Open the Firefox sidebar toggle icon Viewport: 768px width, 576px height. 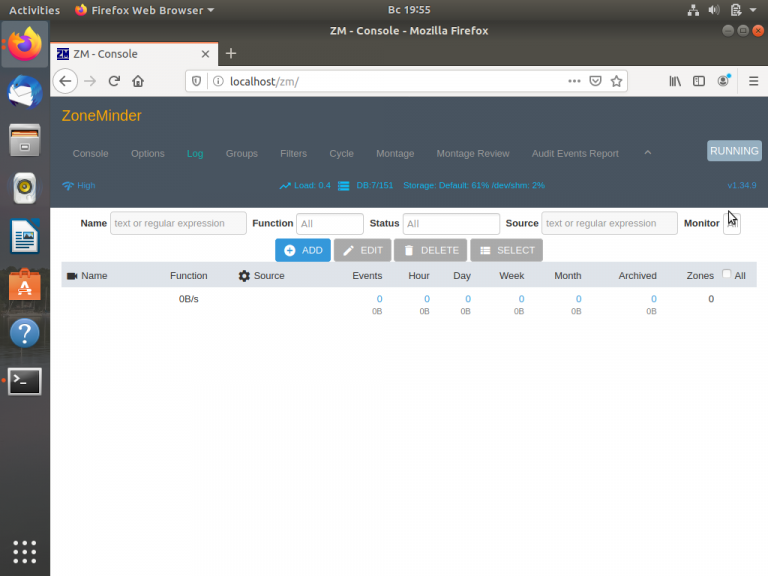coord(698,81)
